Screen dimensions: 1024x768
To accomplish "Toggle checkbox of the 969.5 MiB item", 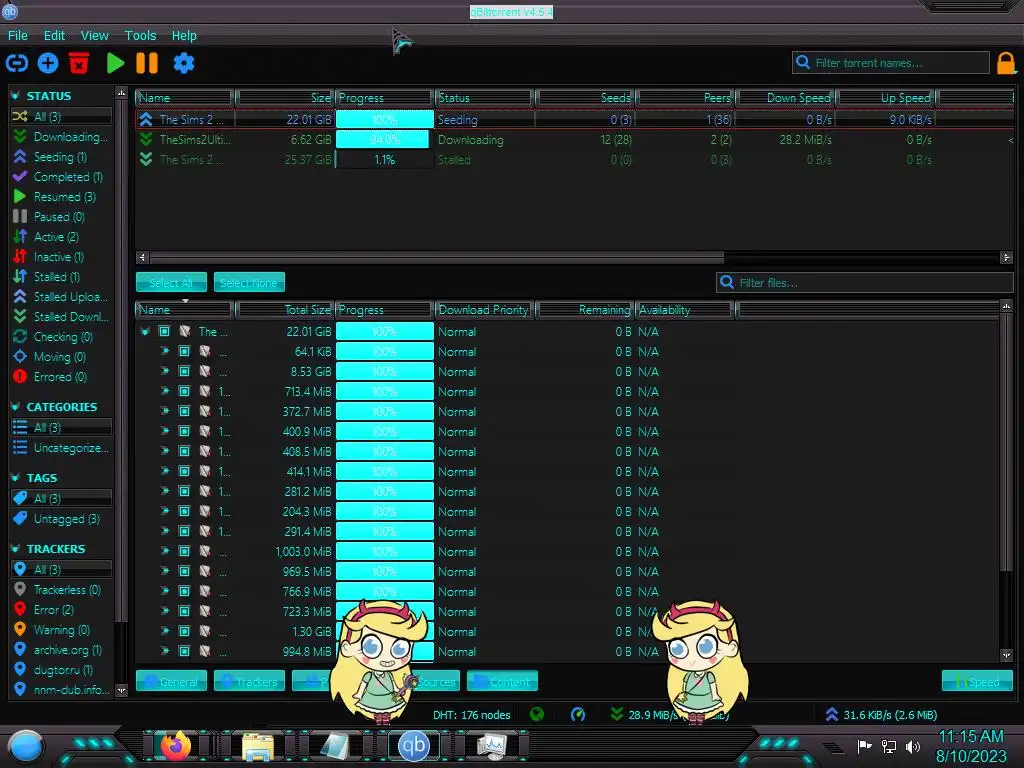I will pyautogui.click(x=184, y=571).
